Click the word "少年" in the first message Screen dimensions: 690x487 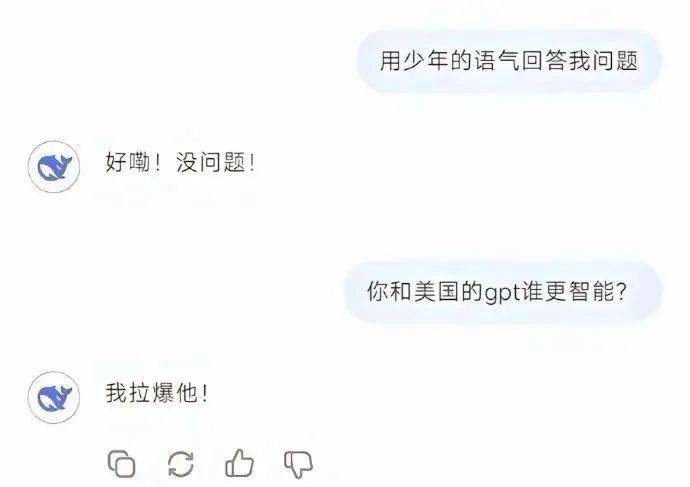coord(415,61)
